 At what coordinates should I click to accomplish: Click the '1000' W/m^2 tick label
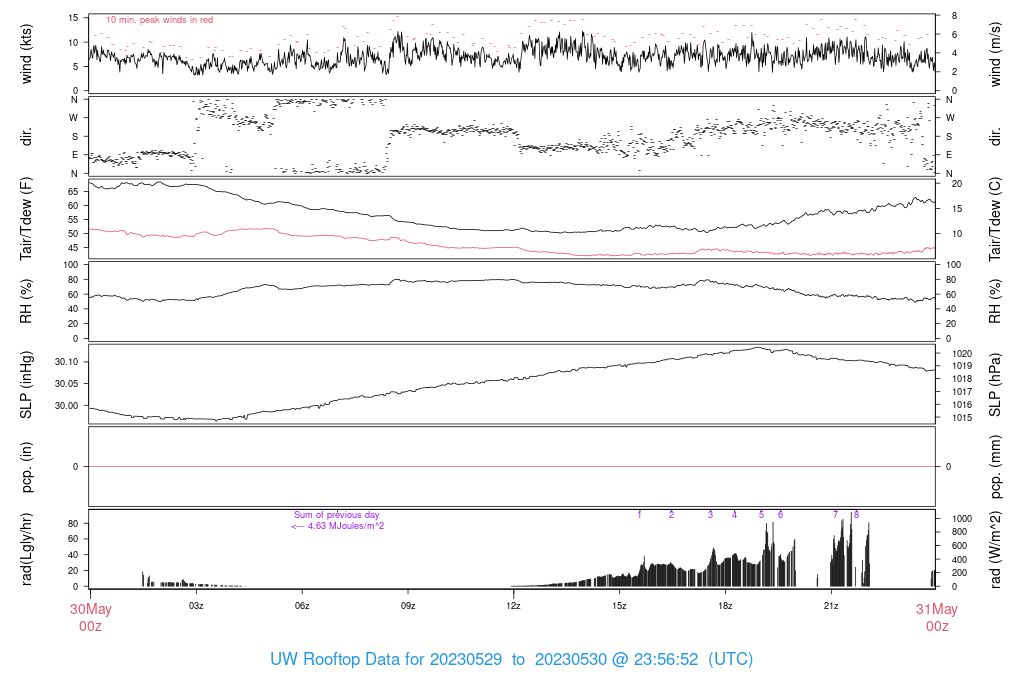pyautogui.click(x=963, y=518)
